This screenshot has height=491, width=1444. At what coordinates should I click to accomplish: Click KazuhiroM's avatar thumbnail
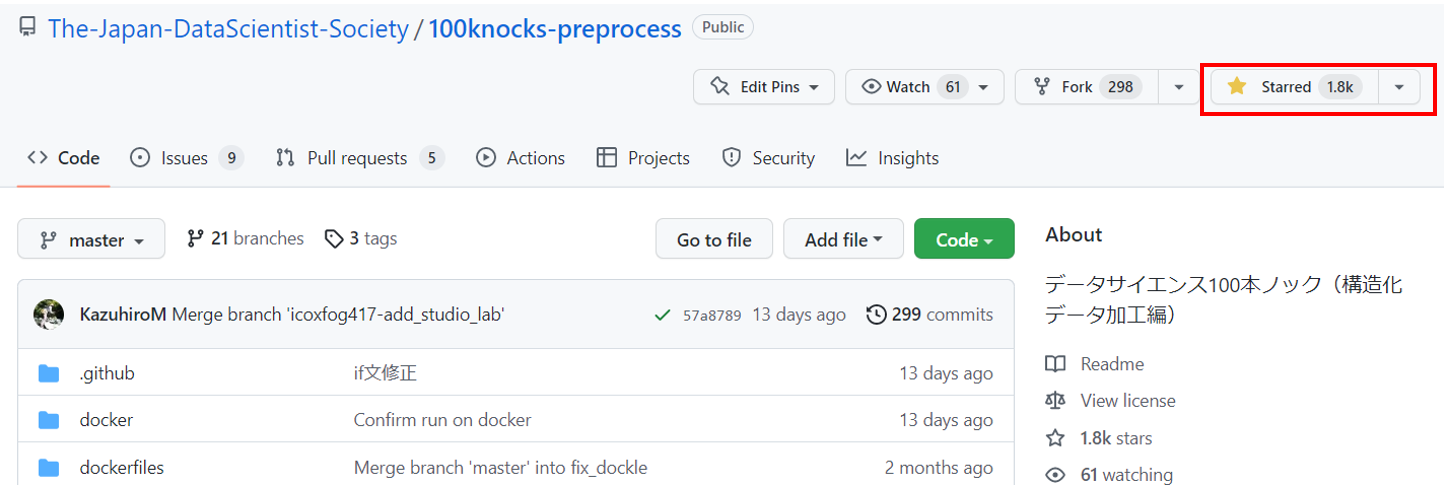pyautogui.click(x=49, y=315)
